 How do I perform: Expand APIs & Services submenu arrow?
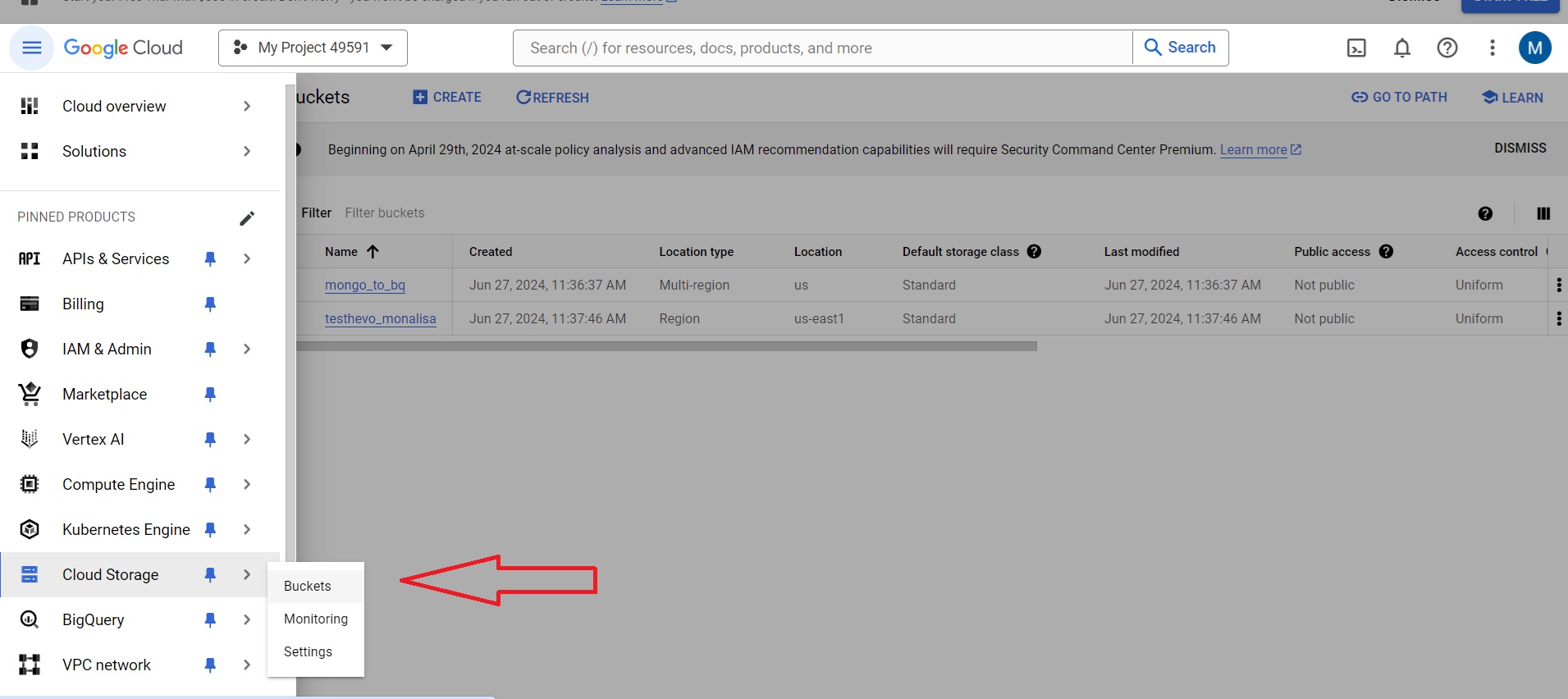click(x=247, y=258)
